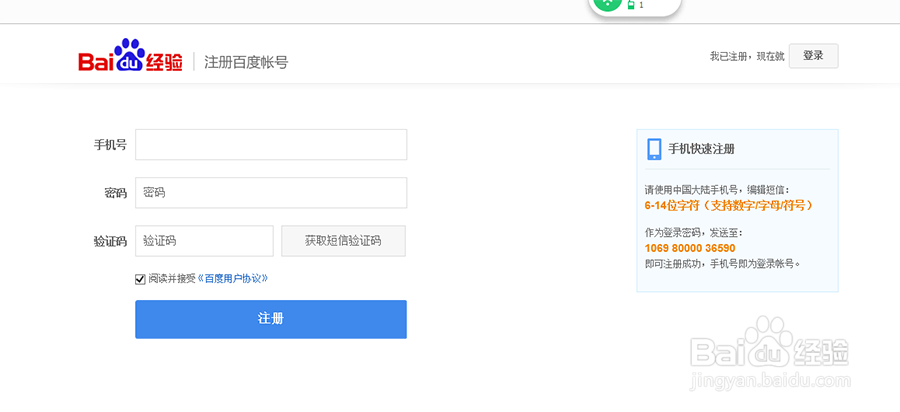The width and height of the screenshot is (900, 412).
Task: Submit with the blue 注册 button
Action: pyautogui.click(x=271, y=319)
